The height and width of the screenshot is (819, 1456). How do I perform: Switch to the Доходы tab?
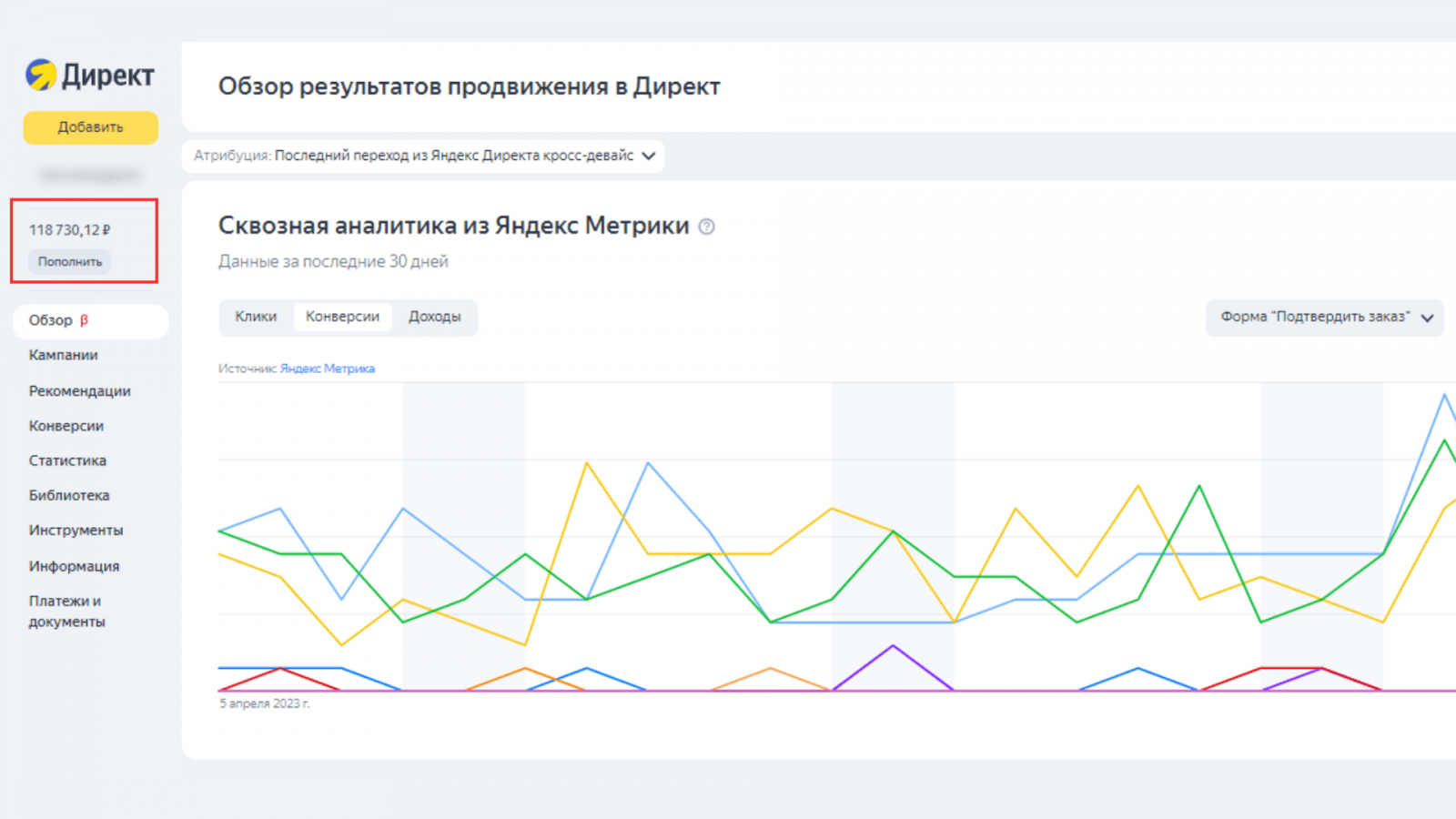(x=434, y=317)
